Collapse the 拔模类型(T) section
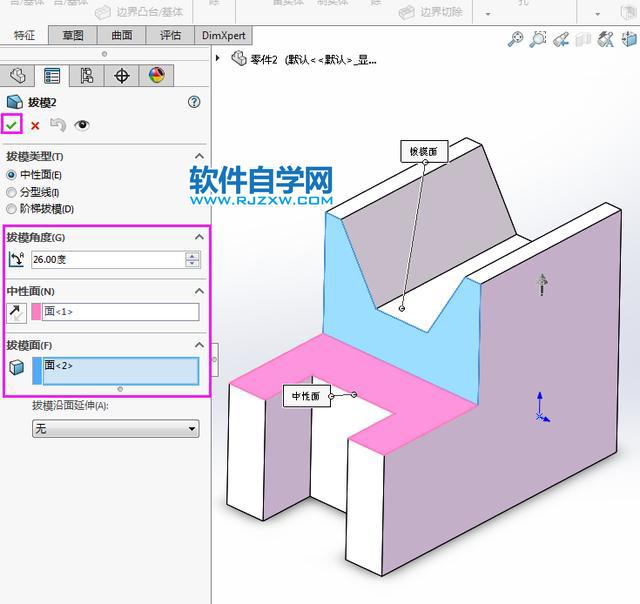 tap(199, 156)
